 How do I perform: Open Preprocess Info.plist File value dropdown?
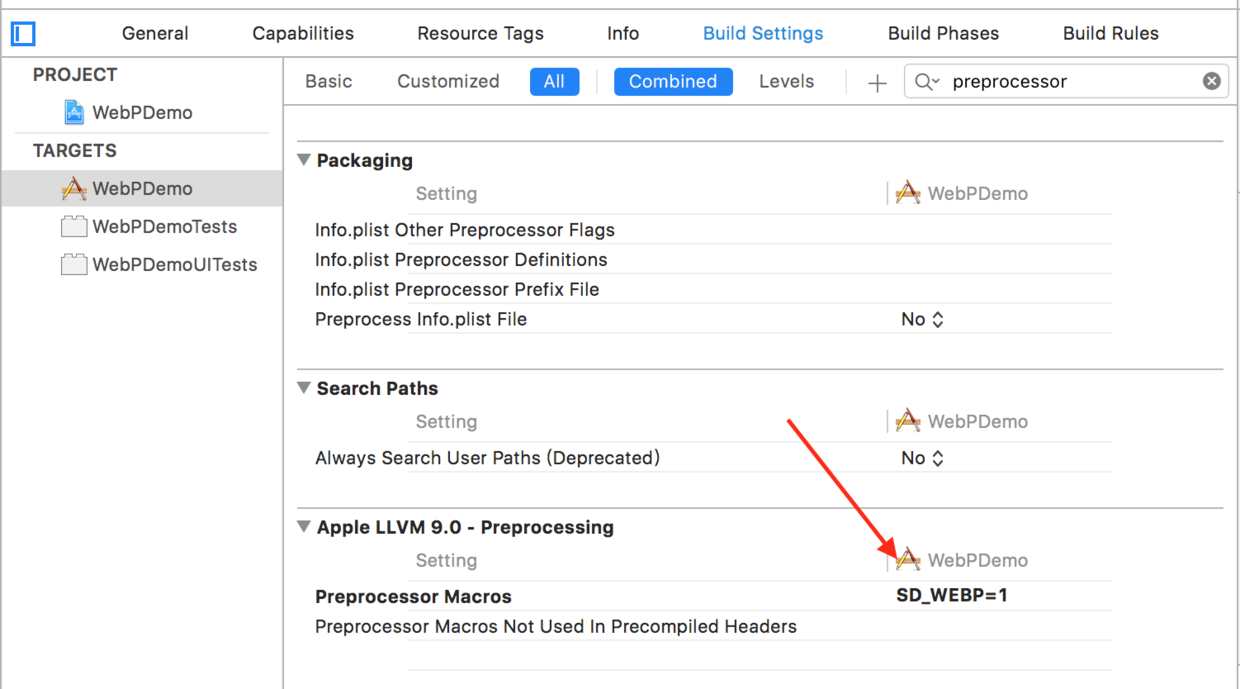pos(922,320)
